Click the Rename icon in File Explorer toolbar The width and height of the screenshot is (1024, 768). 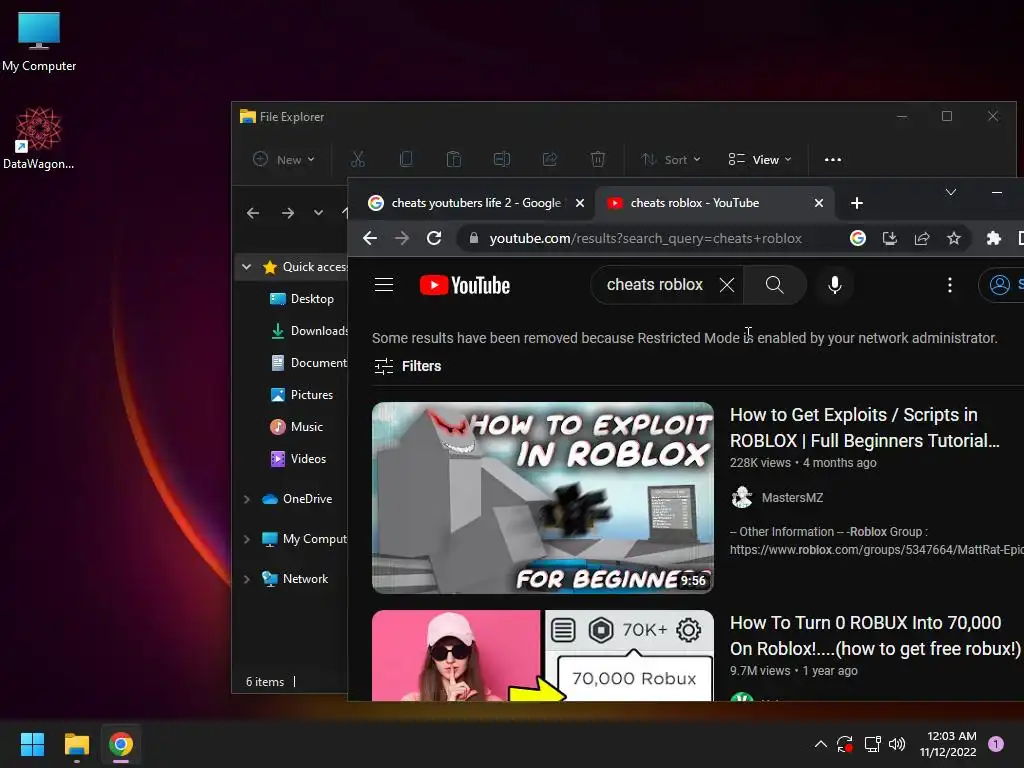click(x=502, y=159)
